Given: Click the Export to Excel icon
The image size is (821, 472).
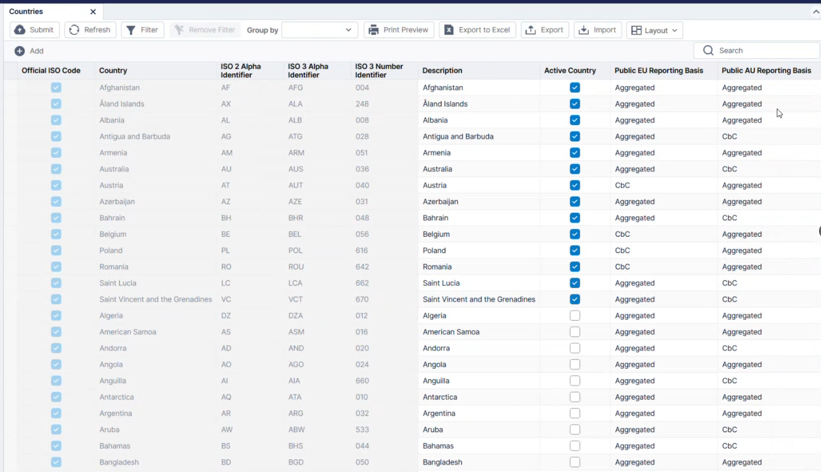Looking at the screenshot, I should click(449, 30).
